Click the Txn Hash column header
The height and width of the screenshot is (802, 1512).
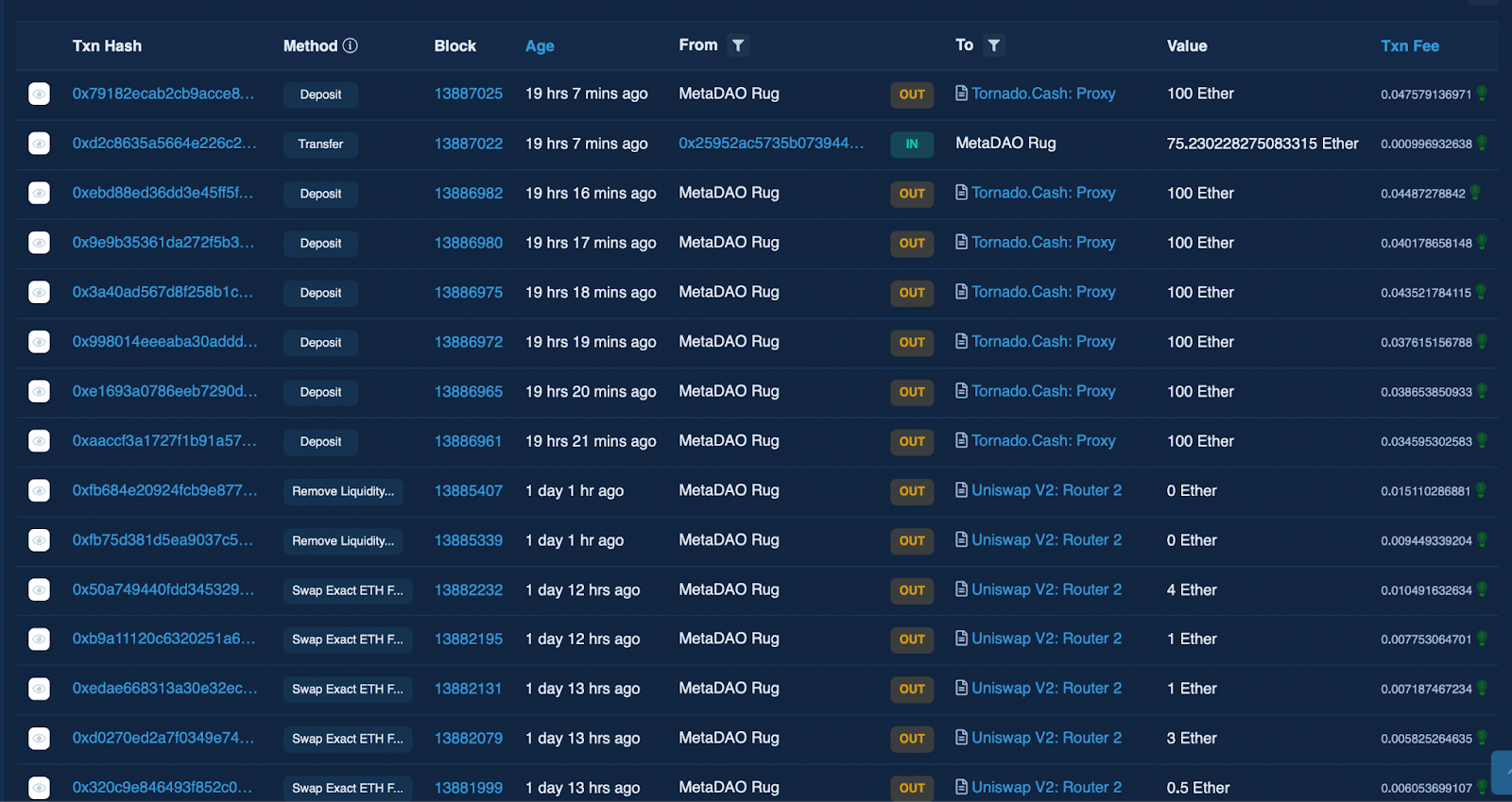click(107, 46)
